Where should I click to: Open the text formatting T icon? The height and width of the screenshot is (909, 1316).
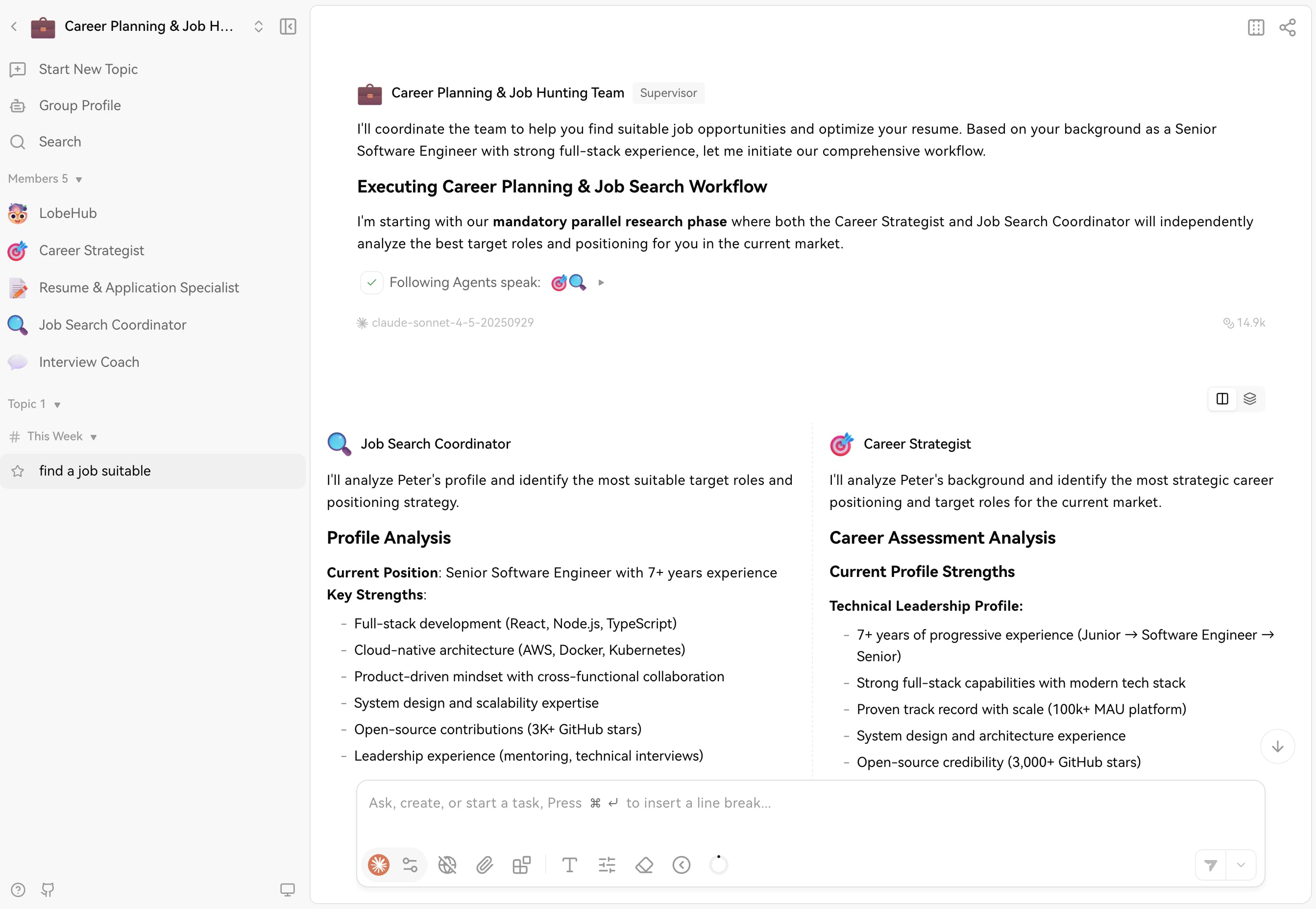tap(569, 865)
